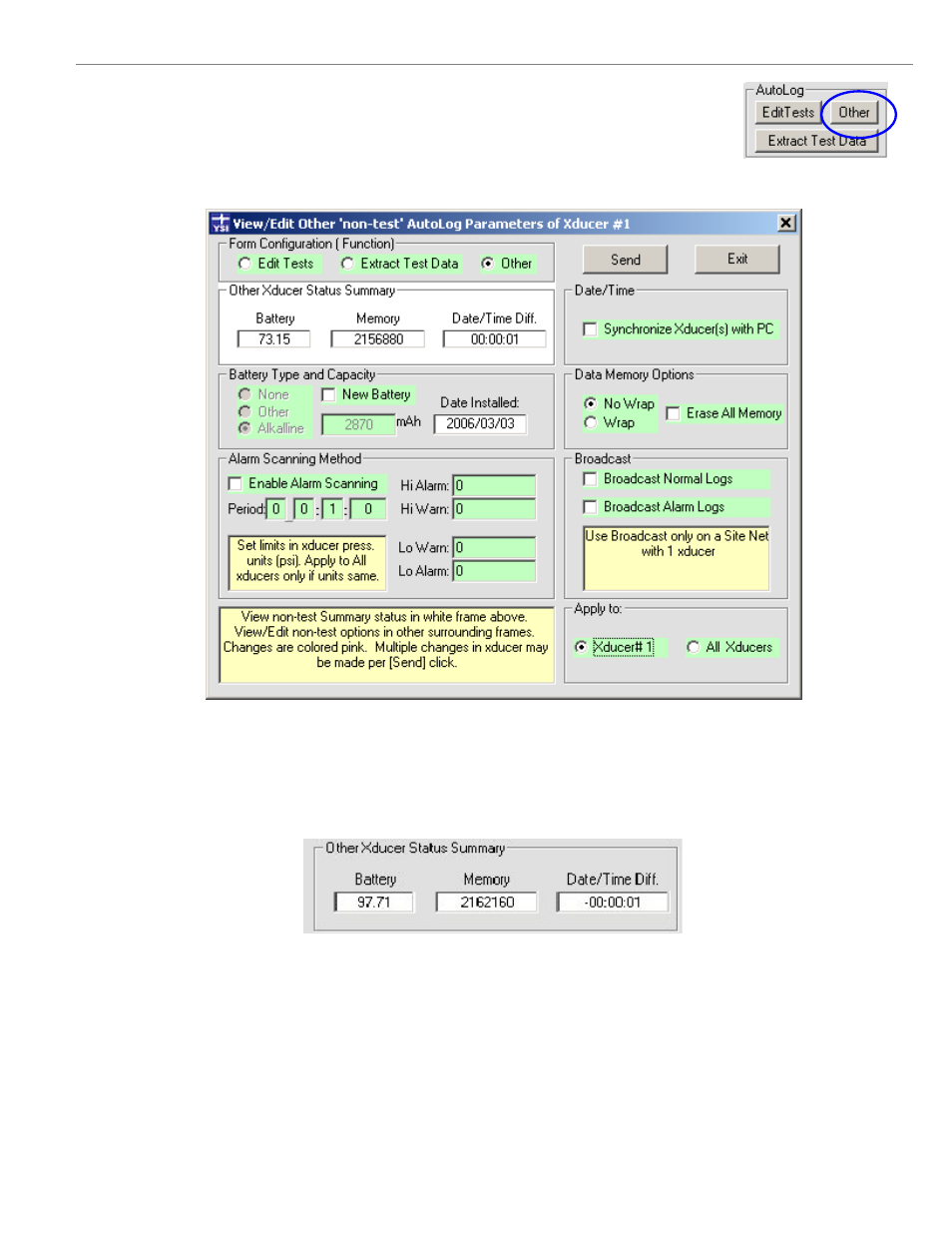Enable Synchronize Xducer(s) with PC
952x1233 pixels.
(x=590, y=329)
